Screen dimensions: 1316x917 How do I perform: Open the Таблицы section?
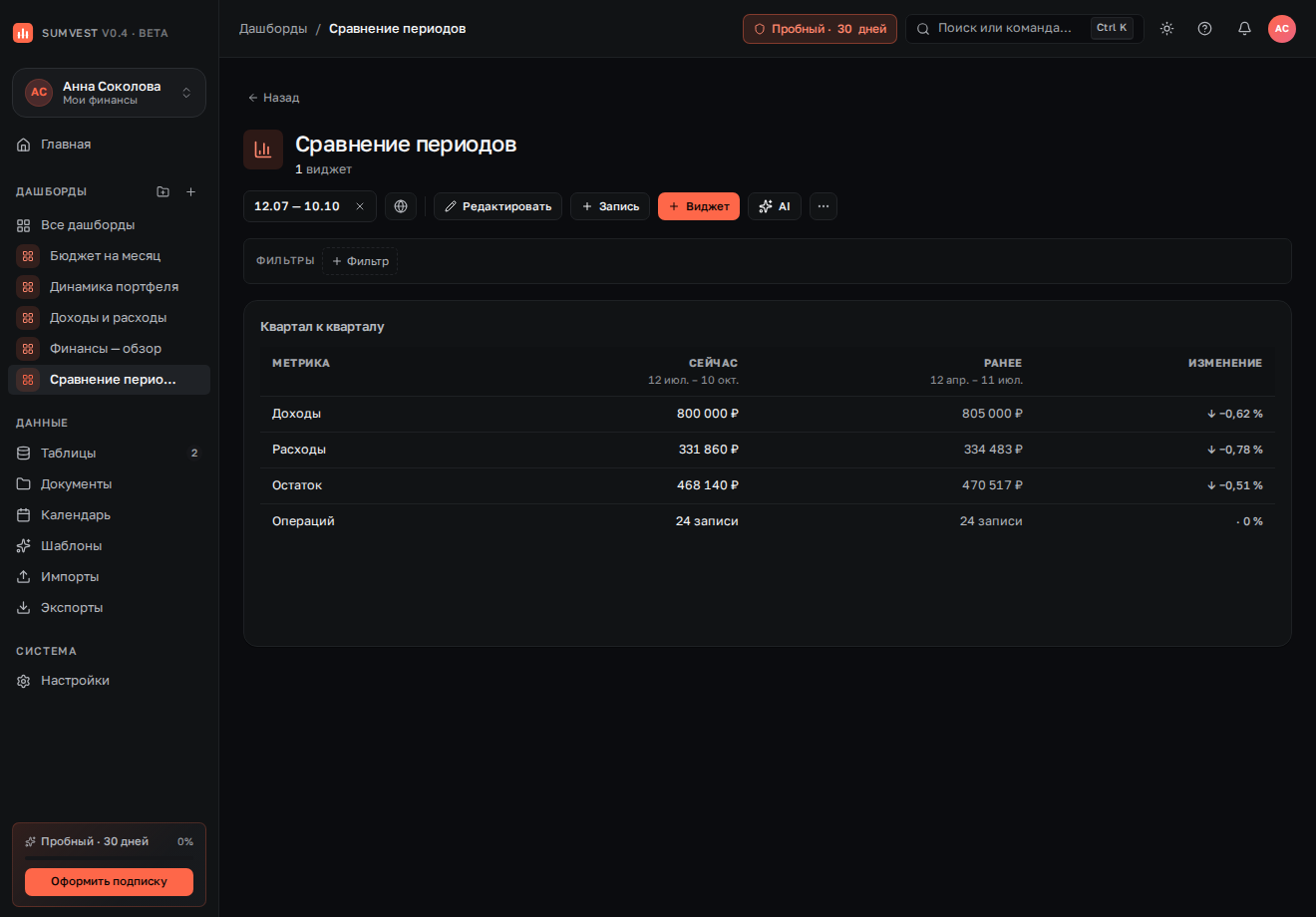109,454
